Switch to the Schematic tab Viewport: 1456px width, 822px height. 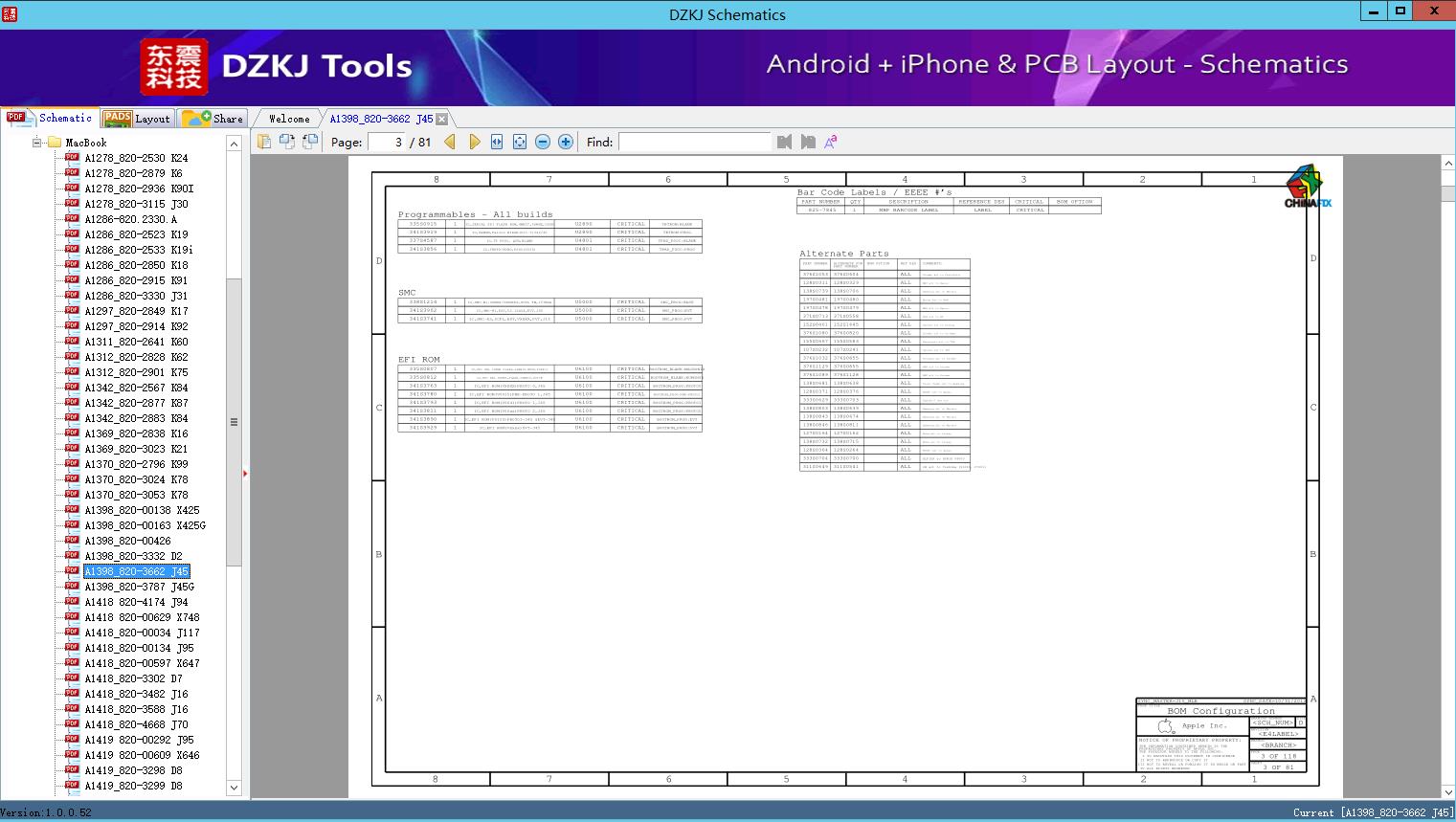point(50,118)
